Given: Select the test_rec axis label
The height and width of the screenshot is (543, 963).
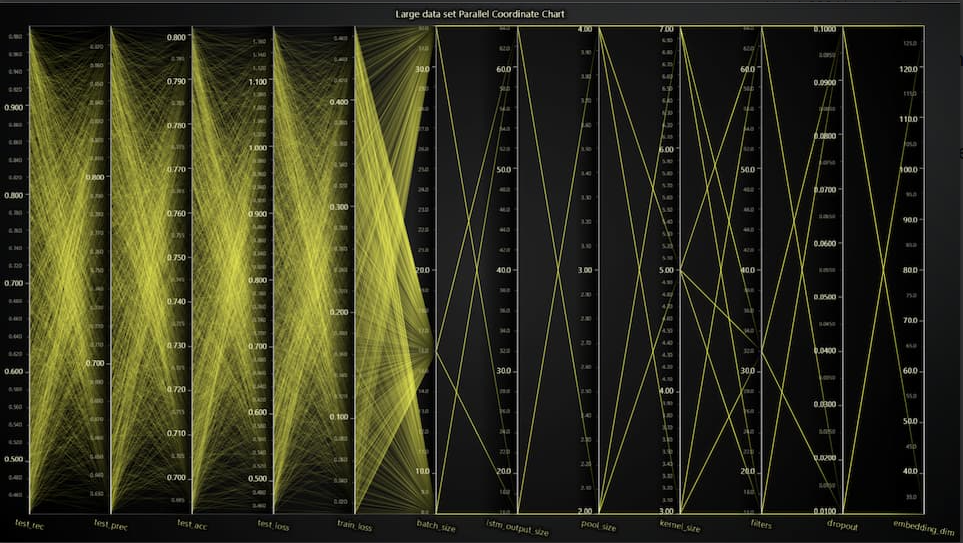Looking at the screenshot, I should (29, 523).
